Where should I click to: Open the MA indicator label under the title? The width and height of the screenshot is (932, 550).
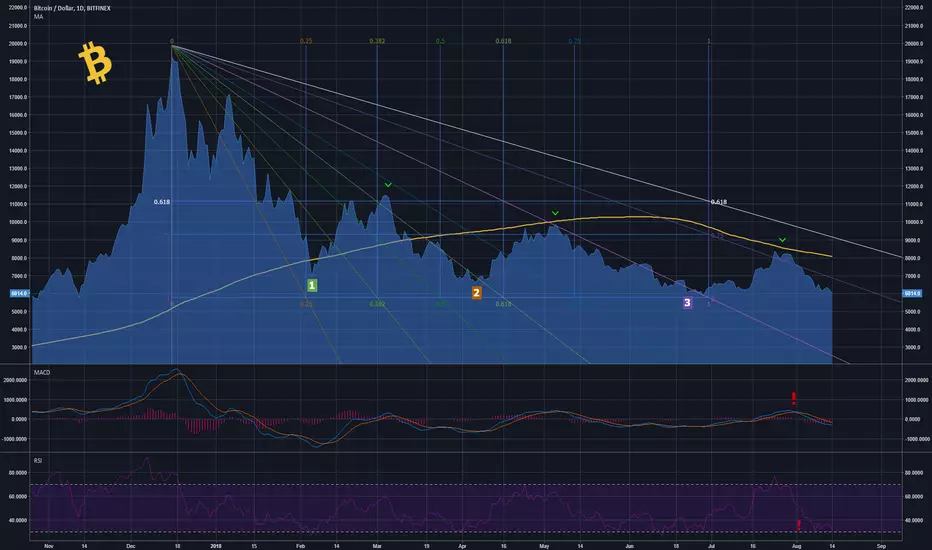tap(38, 17)
